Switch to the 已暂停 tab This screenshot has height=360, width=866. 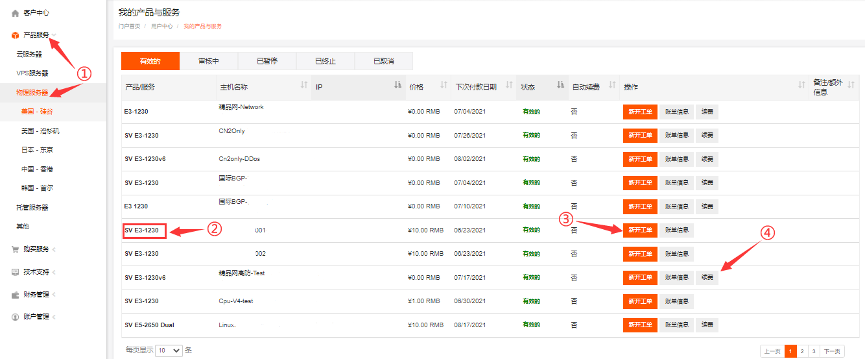(x=267, y=61)
